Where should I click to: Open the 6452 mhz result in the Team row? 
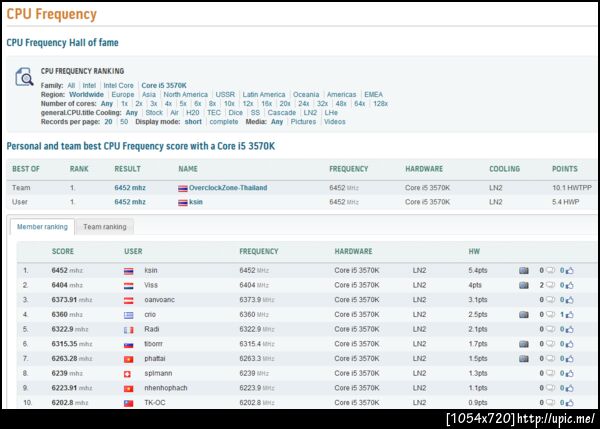tap(130, 188)
